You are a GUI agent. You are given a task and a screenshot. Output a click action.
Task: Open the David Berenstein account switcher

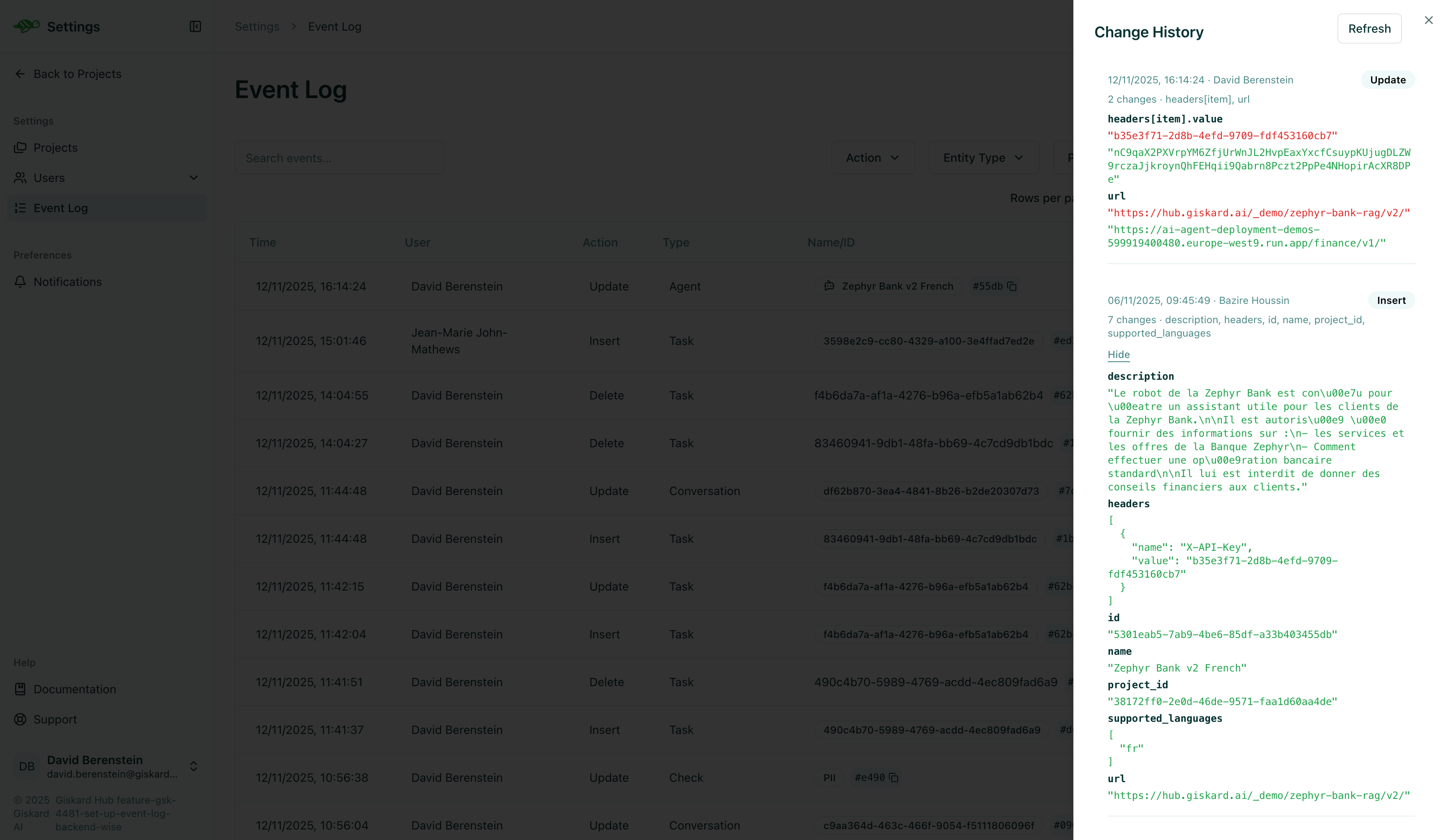point(194,766)
